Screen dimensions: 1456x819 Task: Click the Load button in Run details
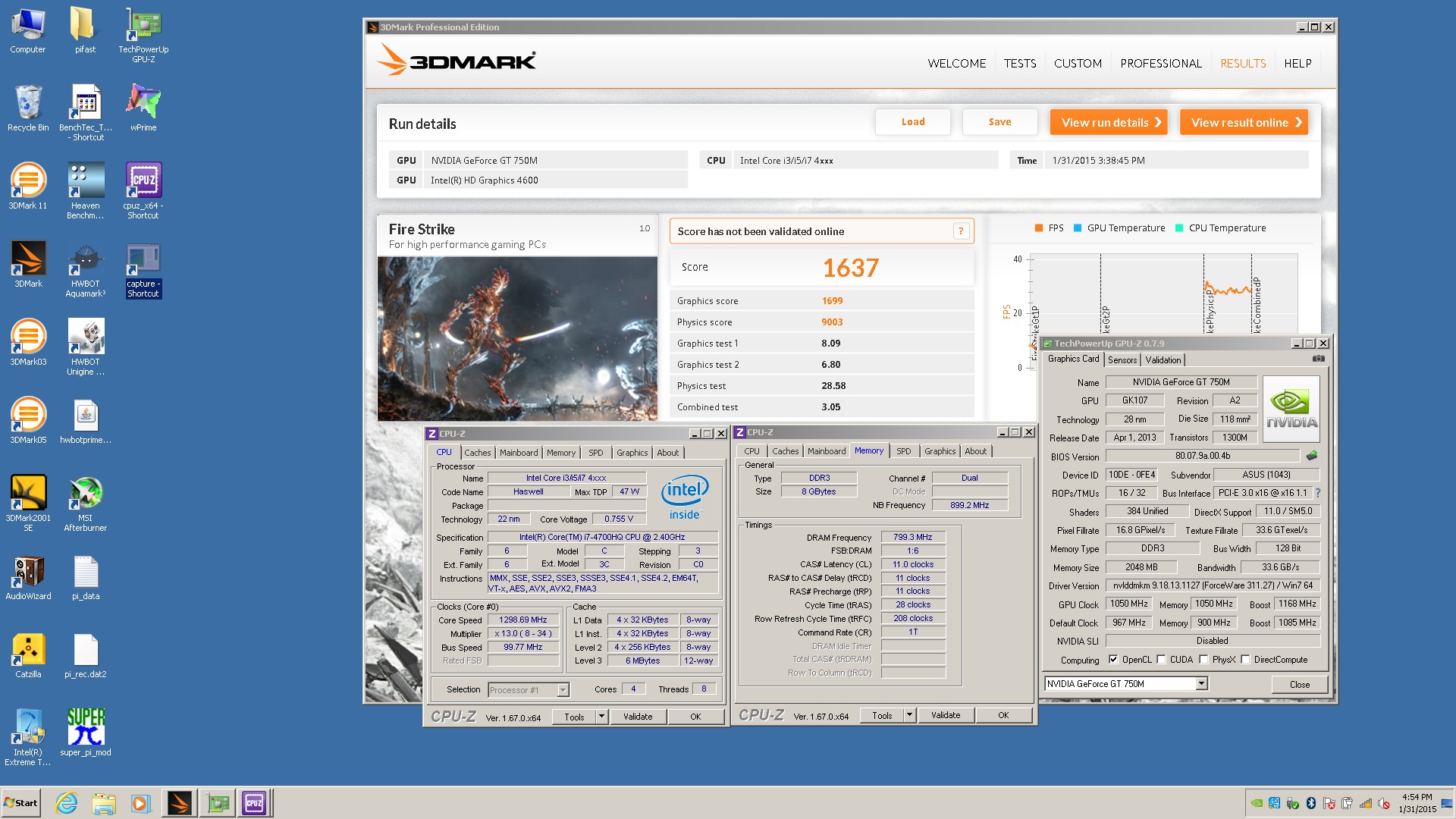point(913,122)
